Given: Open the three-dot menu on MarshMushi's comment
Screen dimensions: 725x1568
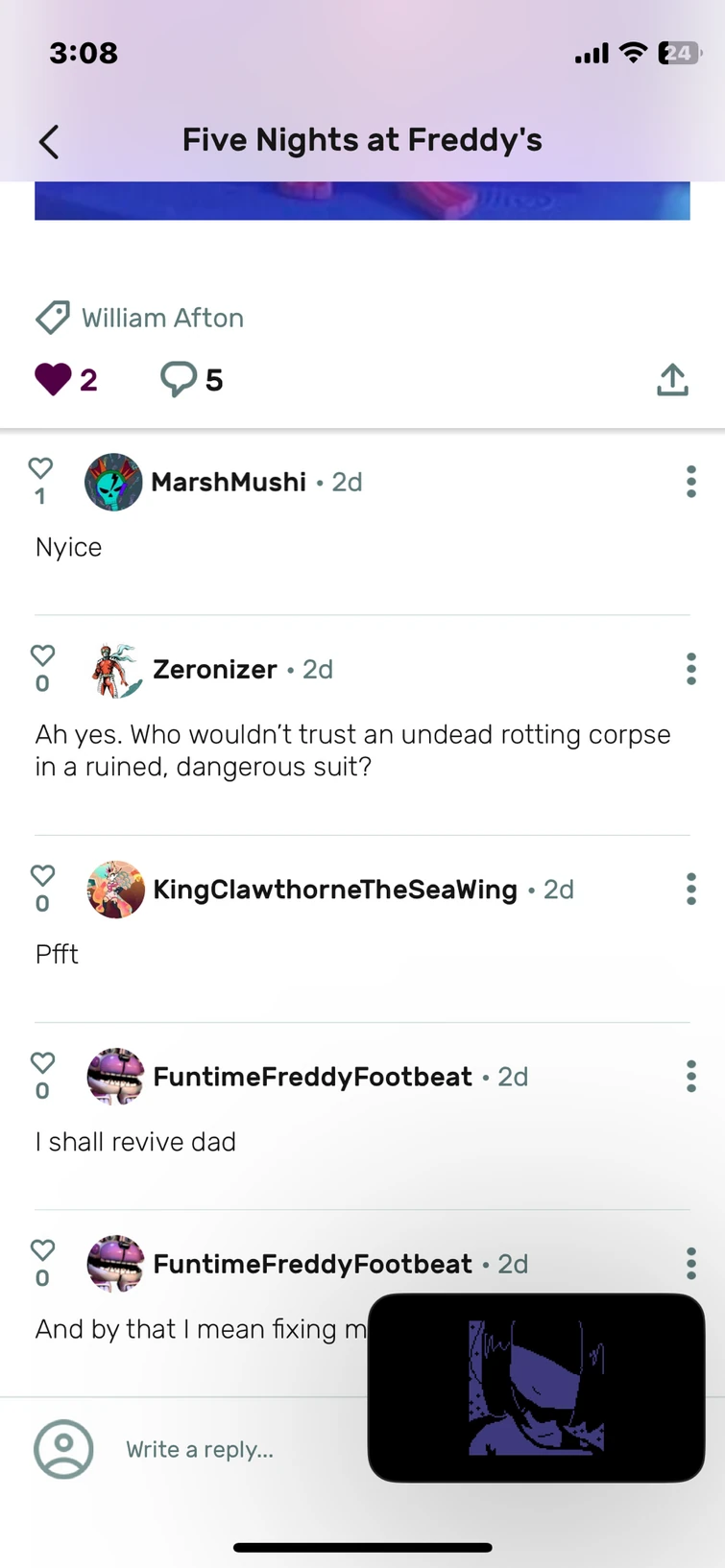Looking at the screenshot, I should (690, 482).
